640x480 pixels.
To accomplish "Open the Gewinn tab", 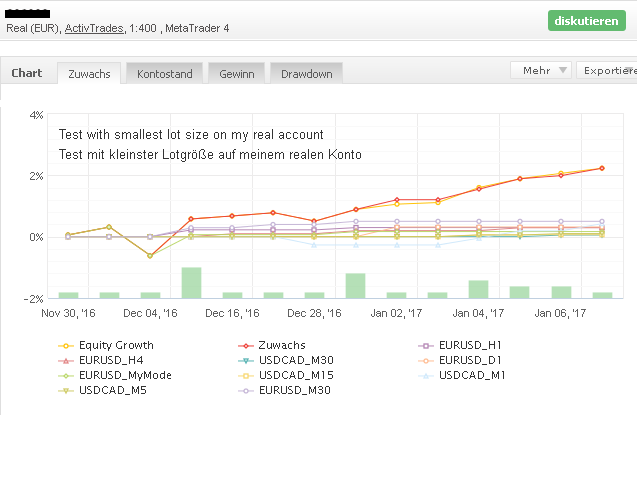I will click(236, 74).
